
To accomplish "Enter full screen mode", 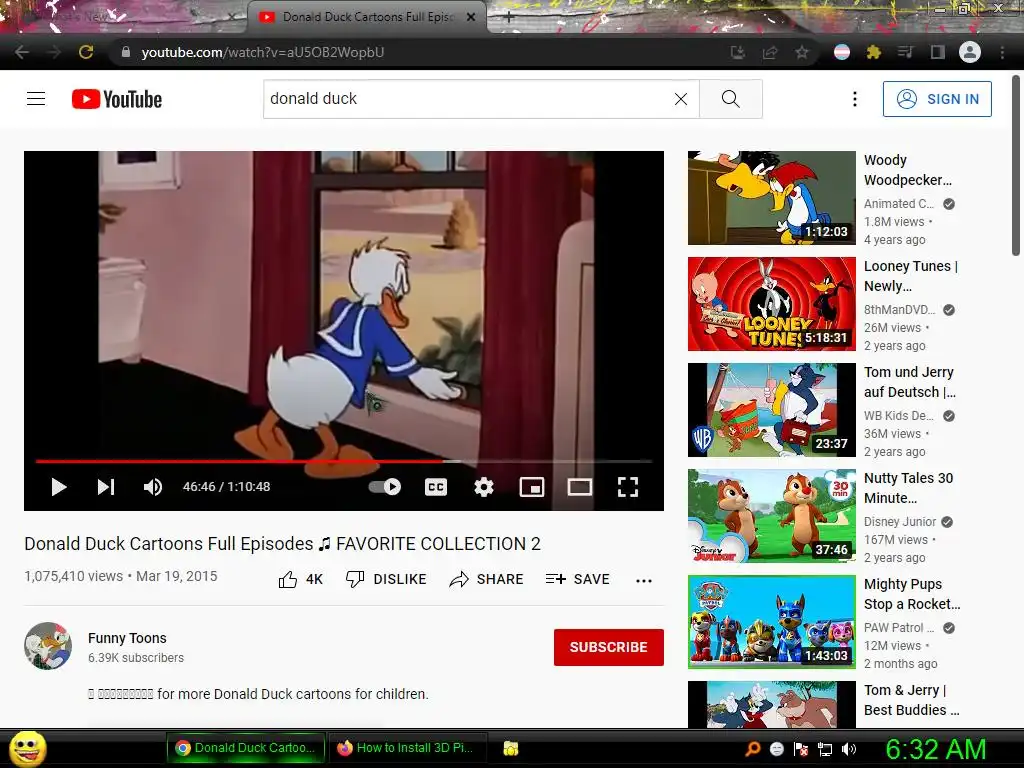I will point(628,487).
